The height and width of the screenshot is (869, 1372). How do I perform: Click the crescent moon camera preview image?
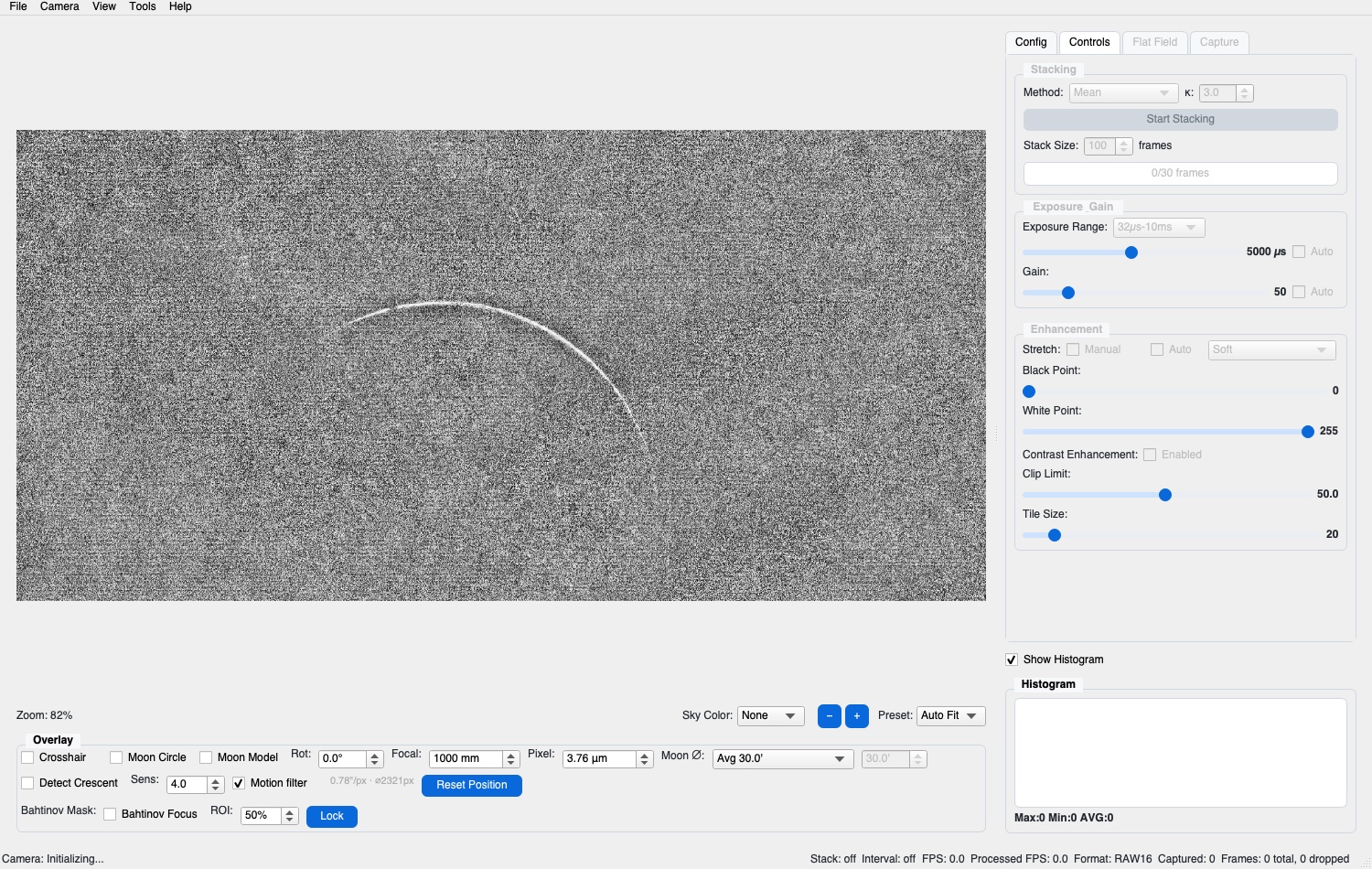[501, 365]
